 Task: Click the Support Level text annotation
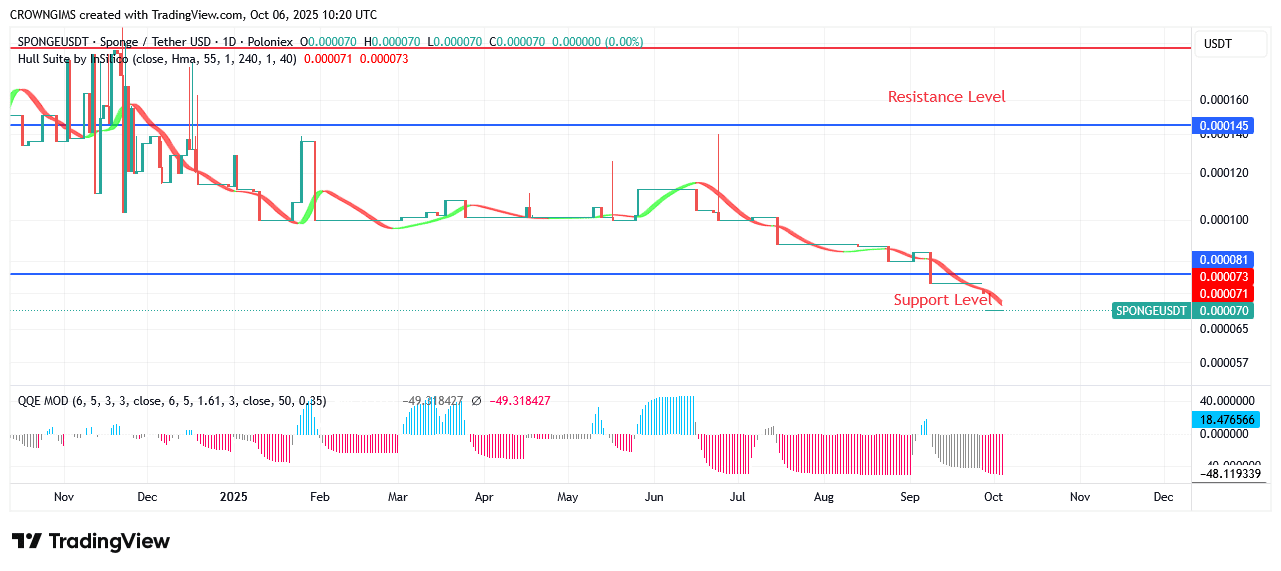point(942,300)
